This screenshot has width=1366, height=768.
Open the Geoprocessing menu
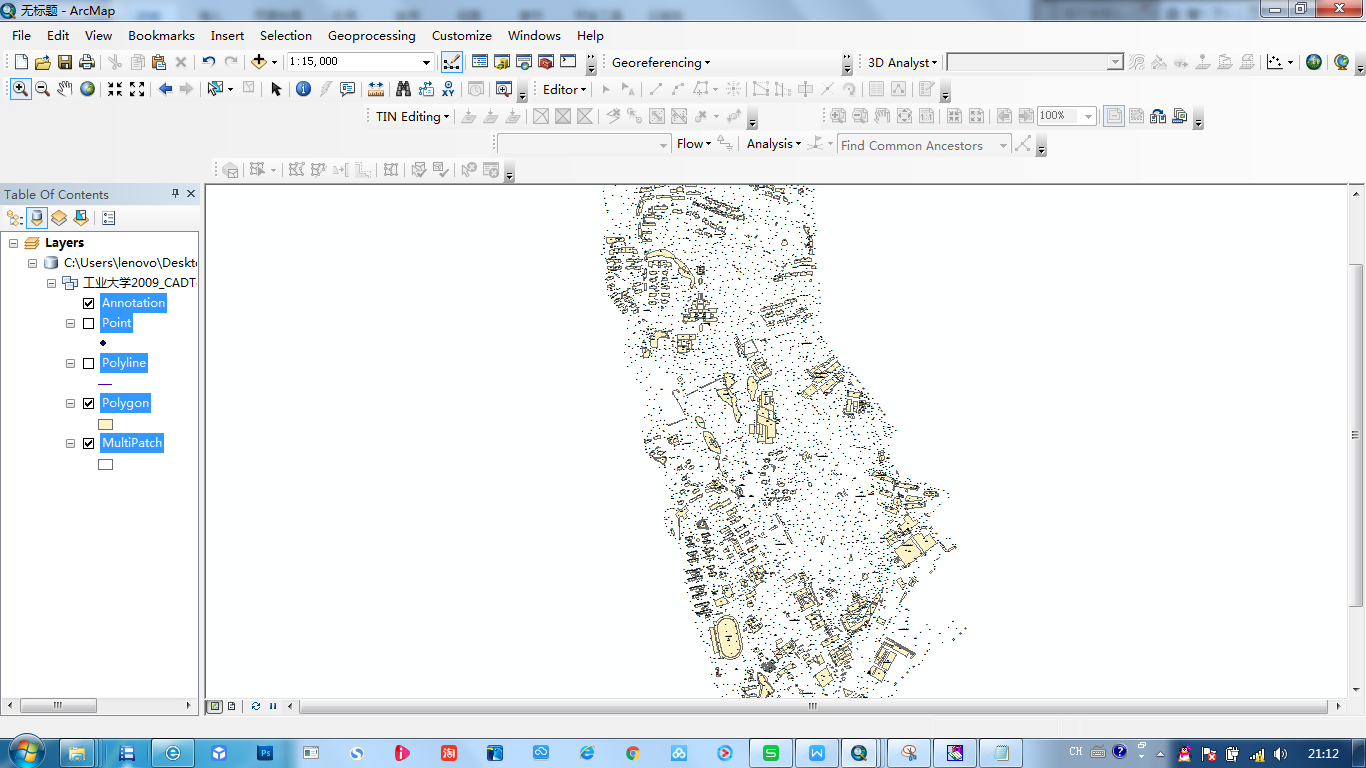coord(371,35)
